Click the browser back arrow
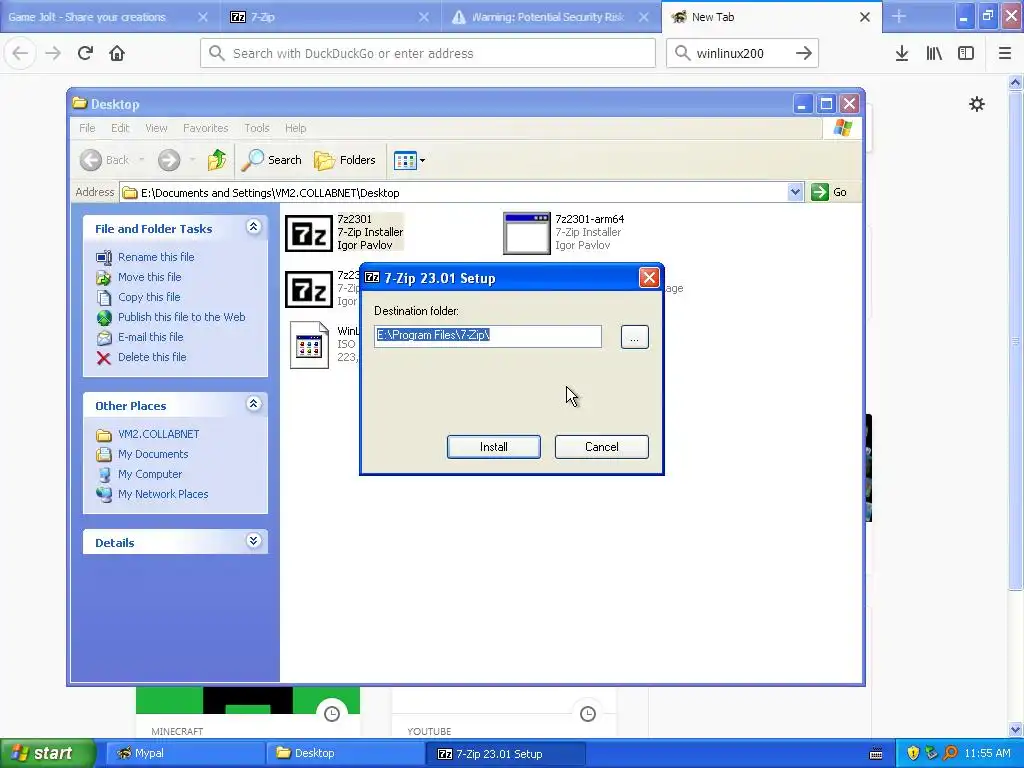The height and width of the screenshot is (768, 1024). [x=20, y=53]
